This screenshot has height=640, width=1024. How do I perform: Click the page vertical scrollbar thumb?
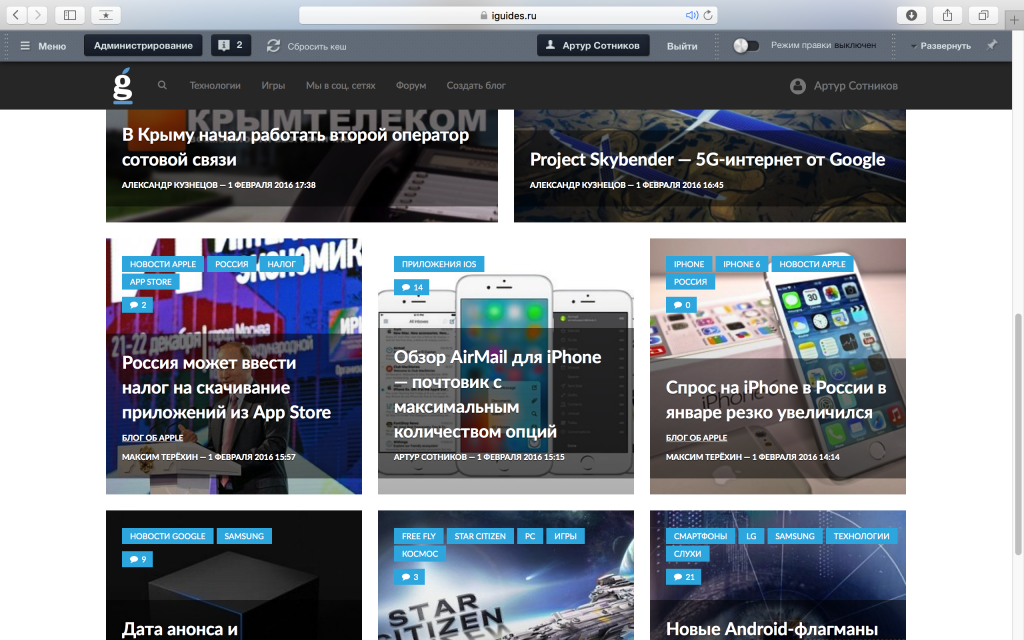pyautogui.click(x=1017, y=434)
